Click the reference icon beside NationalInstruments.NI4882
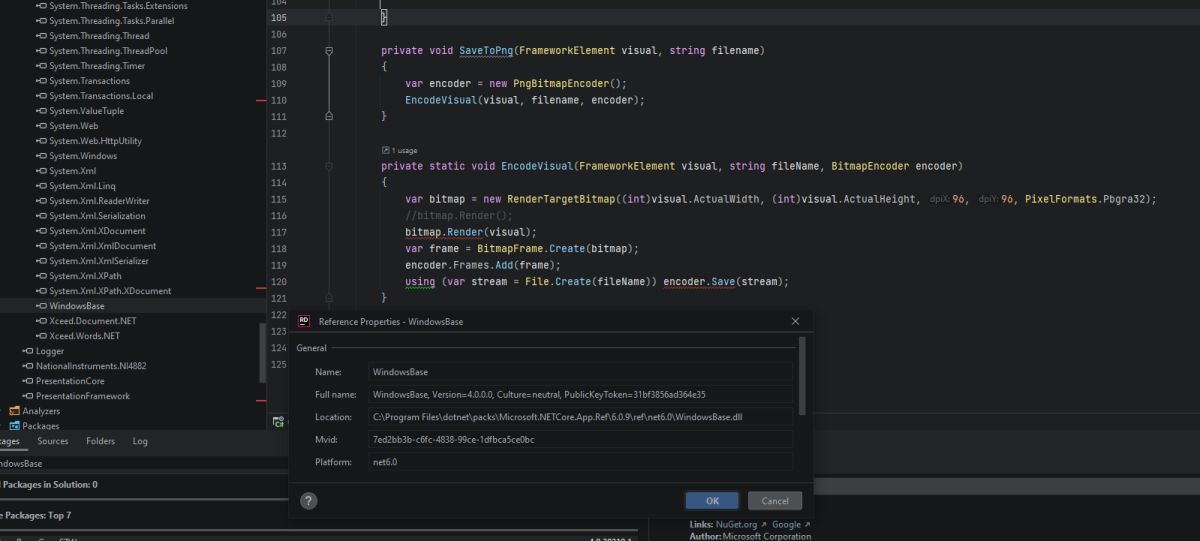The width and height of the screenshot is (1200, 541). pos(28,366)
